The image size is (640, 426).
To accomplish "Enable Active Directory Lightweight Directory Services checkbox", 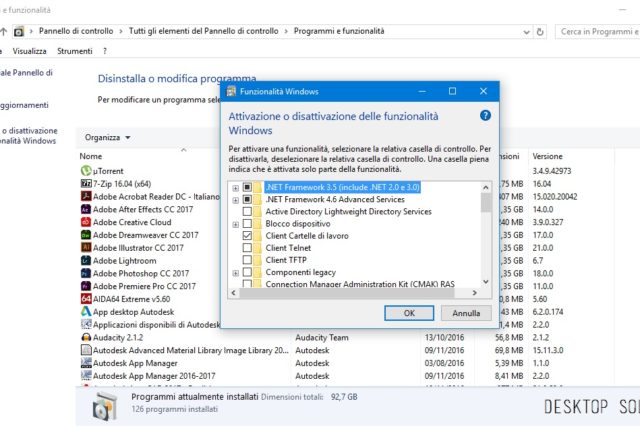I will [x=247, y=211].
